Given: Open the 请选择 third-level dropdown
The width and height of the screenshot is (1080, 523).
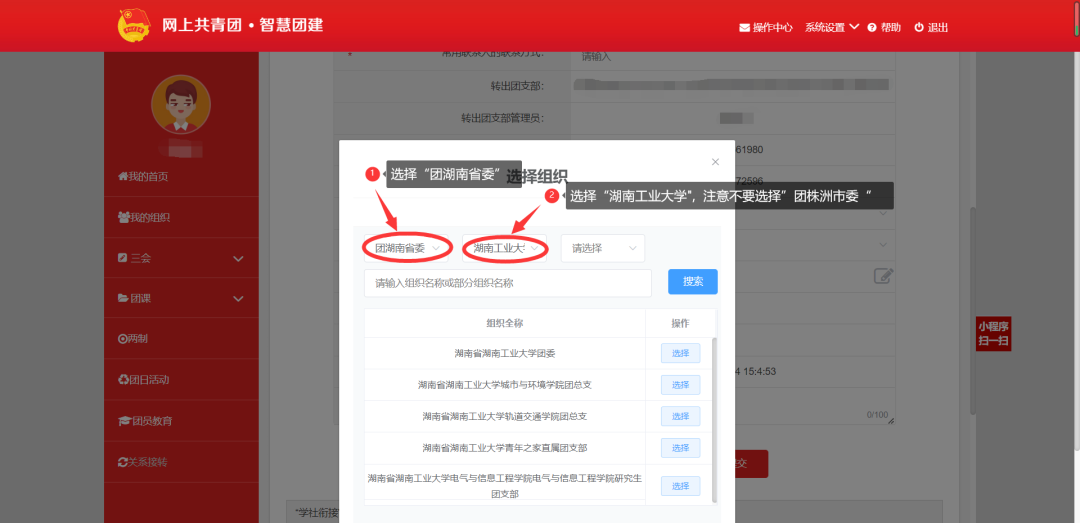Looking at the screenshot, I should [603, 248].
